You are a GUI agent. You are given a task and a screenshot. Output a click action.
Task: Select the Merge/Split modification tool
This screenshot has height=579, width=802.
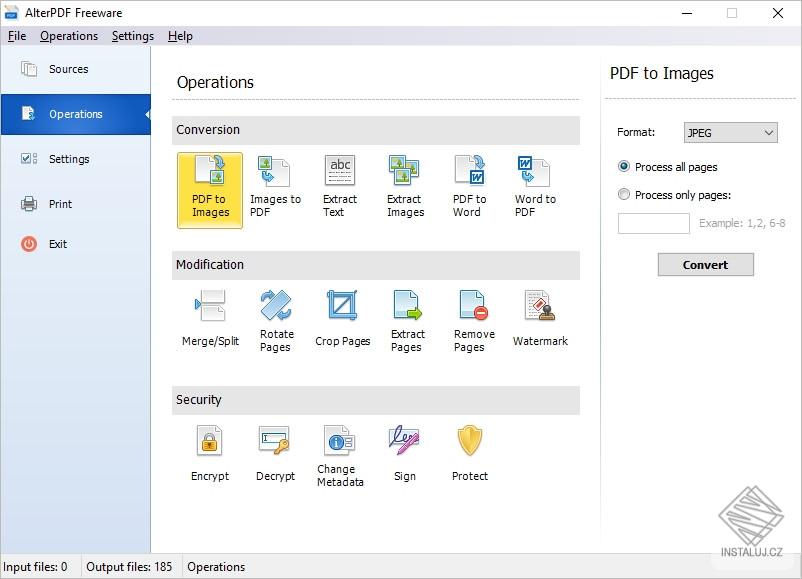click(209, 320)
